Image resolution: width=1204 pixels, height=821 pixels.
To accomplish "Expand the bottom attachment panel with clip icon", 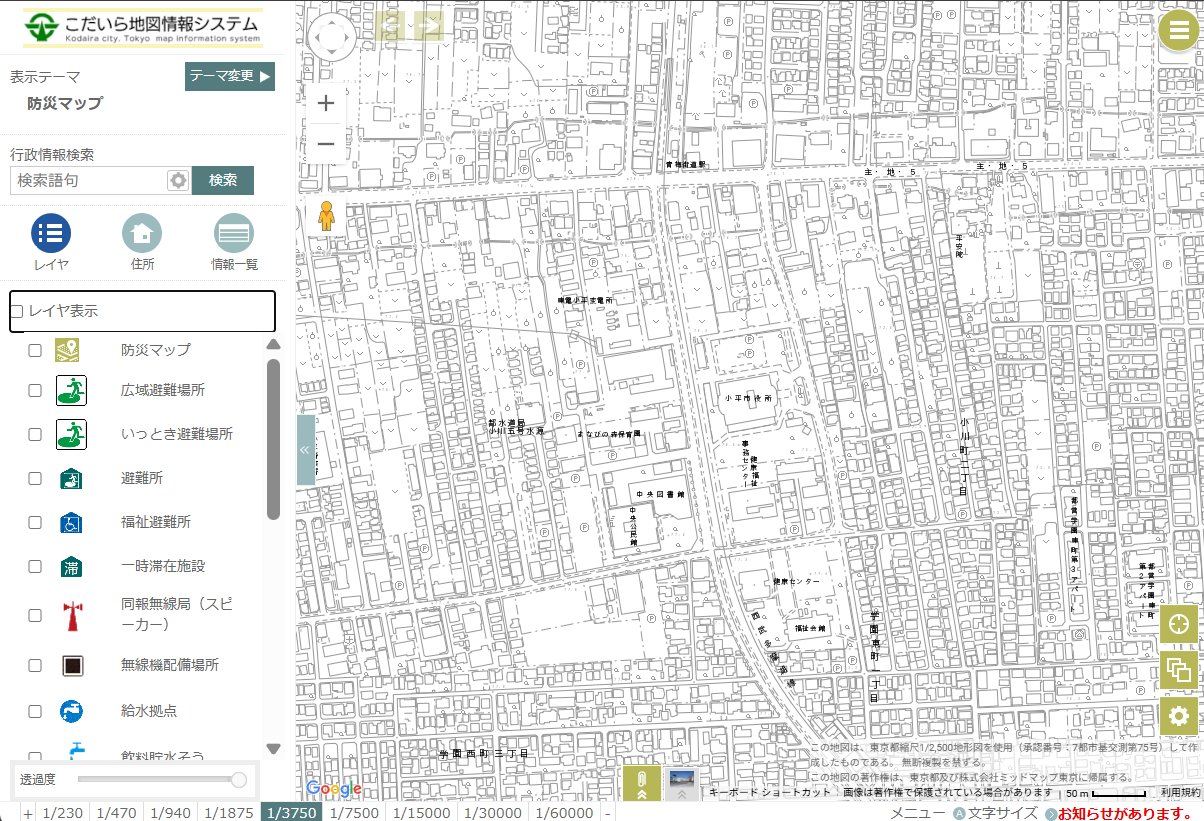I will click(x=642, y=783).
